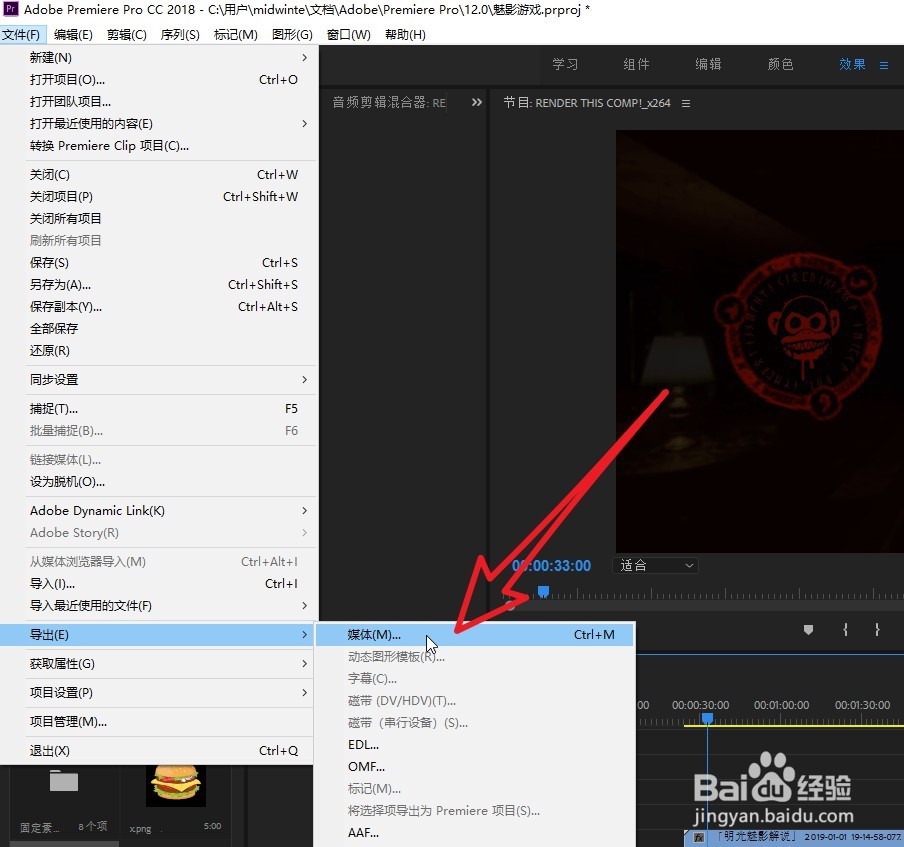Select 全部保存 menu entry

coord(159,328)
